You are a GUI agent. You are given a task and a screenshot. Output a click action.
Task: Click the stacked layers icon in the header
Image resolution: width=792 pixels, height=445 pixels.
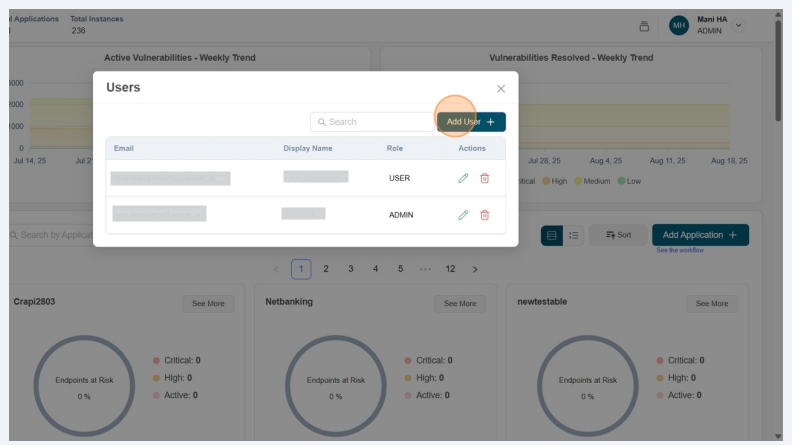(644, 26)
